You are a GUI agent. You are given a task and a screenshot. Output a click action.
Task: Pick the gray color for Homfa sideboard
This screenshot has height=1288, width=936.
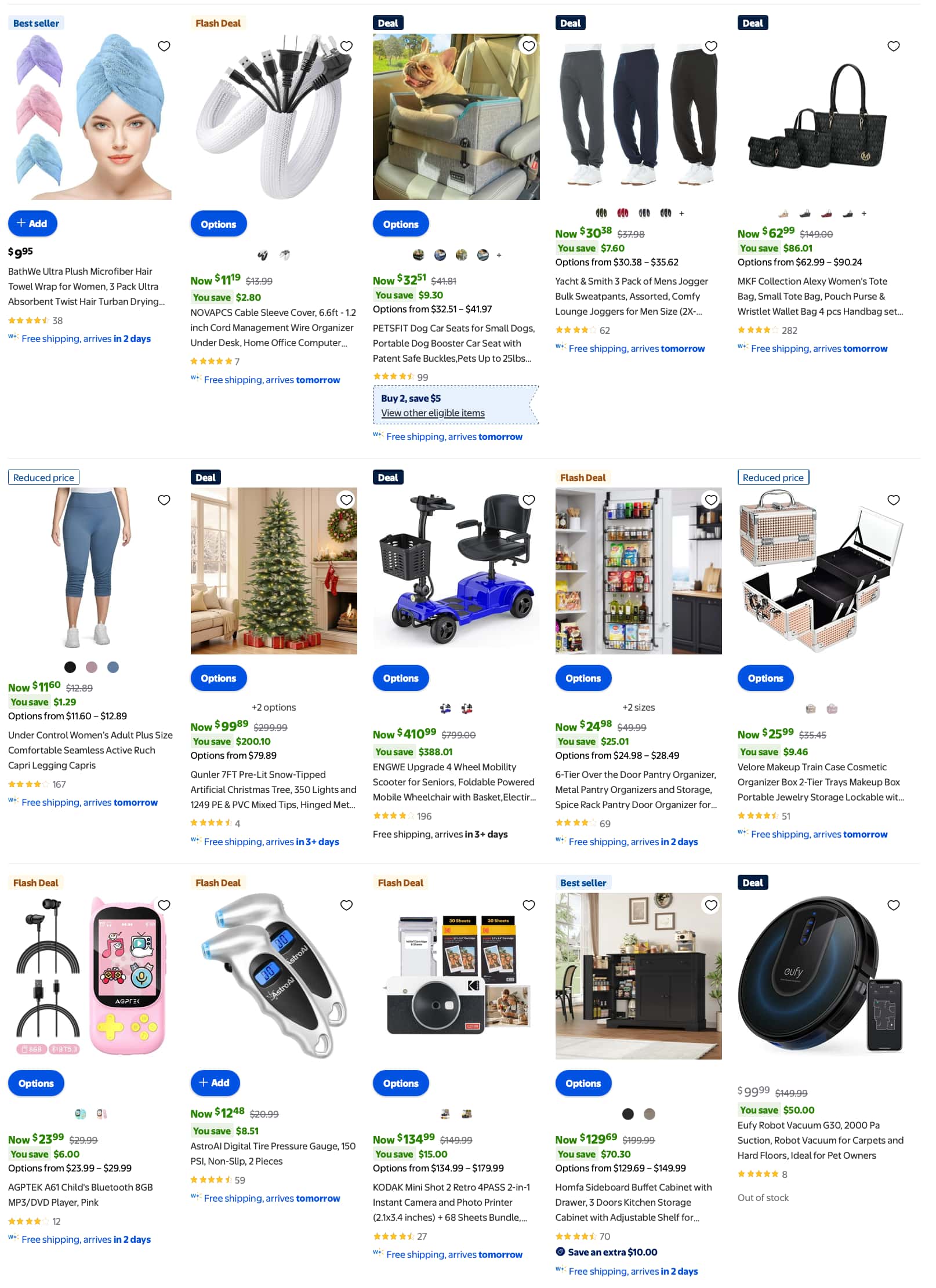click(650, 1114)
